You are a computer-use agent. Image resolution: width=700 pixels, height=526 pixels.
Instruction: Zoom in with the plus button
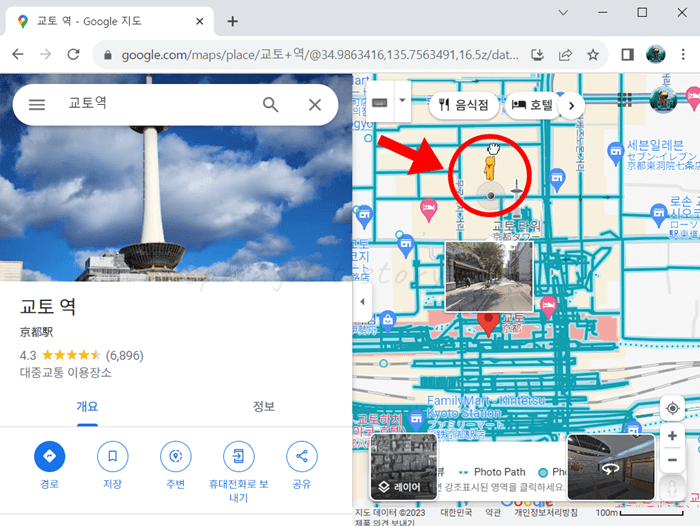[672, 436]
